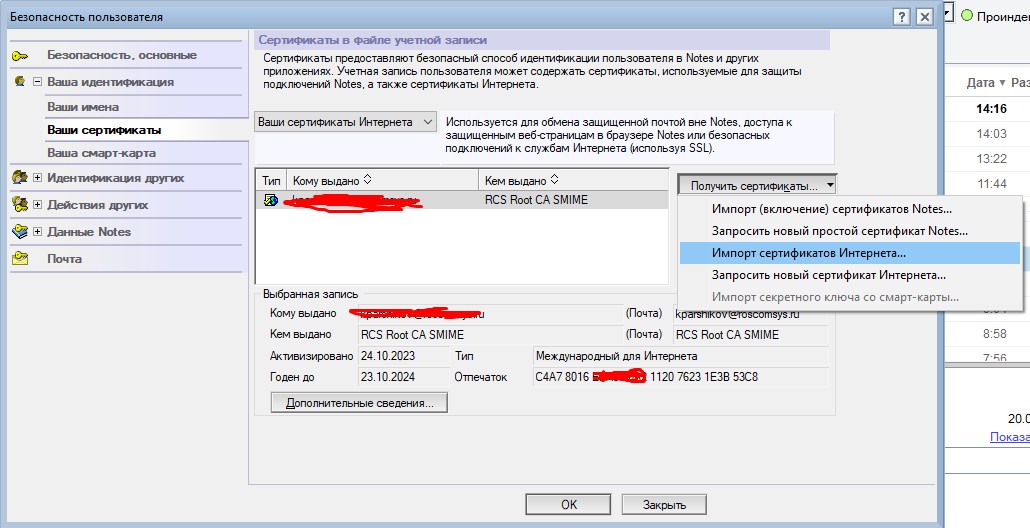Screen dimensions: 1030x528
Task: Choose Импорт (включение) сертификатов Notes
Action: click(850, 209)
